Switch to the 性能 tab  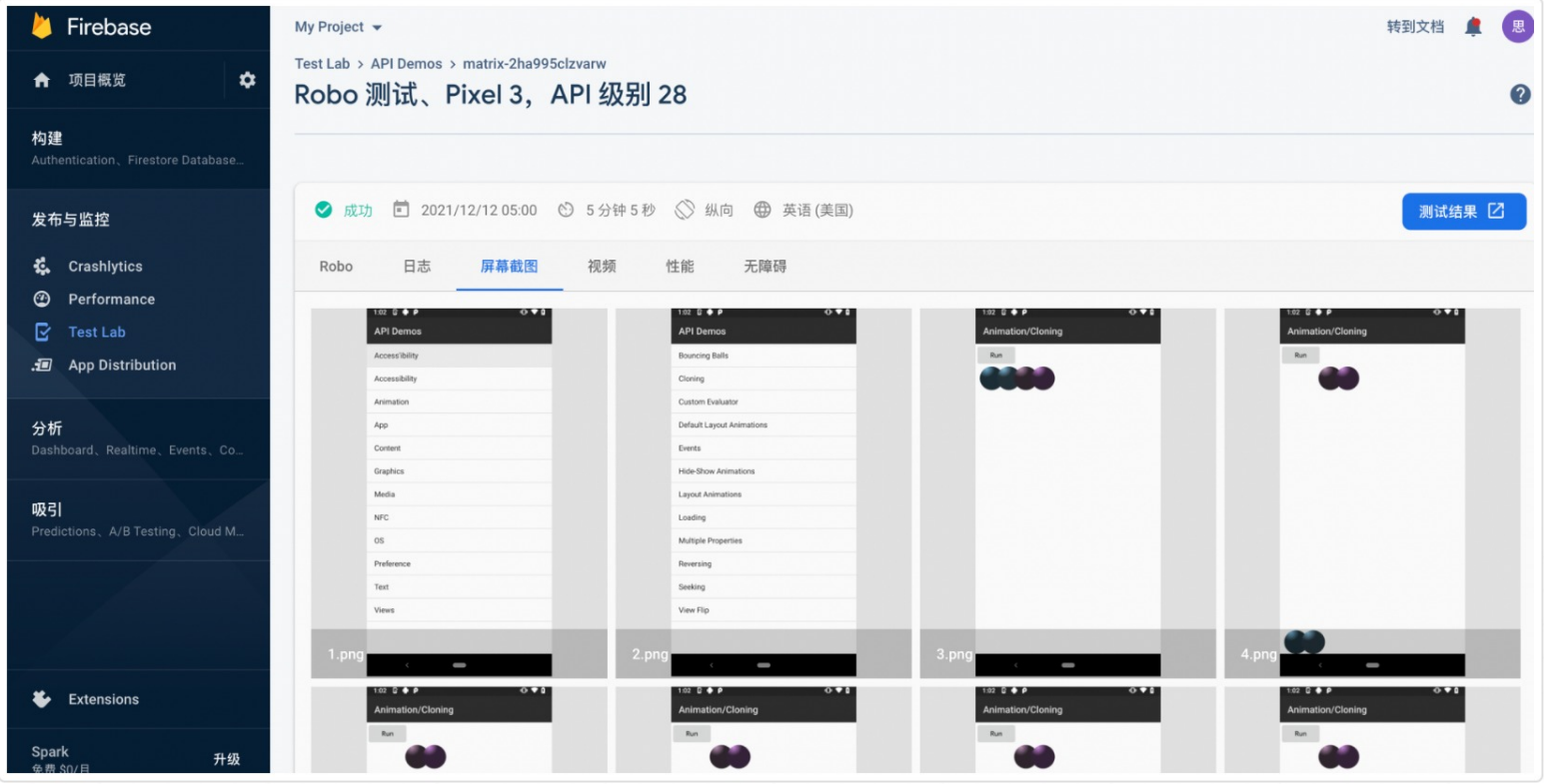pos(680,266)
